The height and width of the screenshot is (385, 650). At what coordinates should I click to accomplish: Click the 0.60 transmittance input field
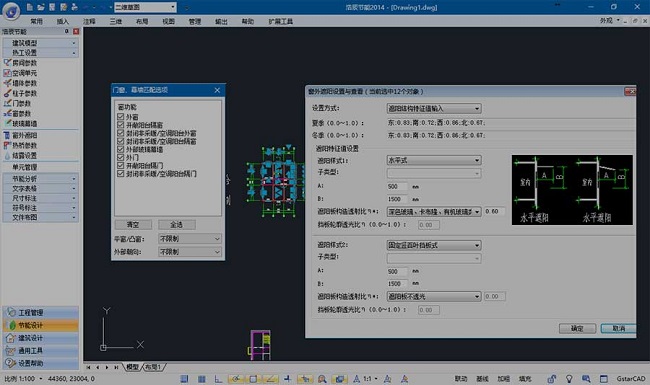click(494, 211)
